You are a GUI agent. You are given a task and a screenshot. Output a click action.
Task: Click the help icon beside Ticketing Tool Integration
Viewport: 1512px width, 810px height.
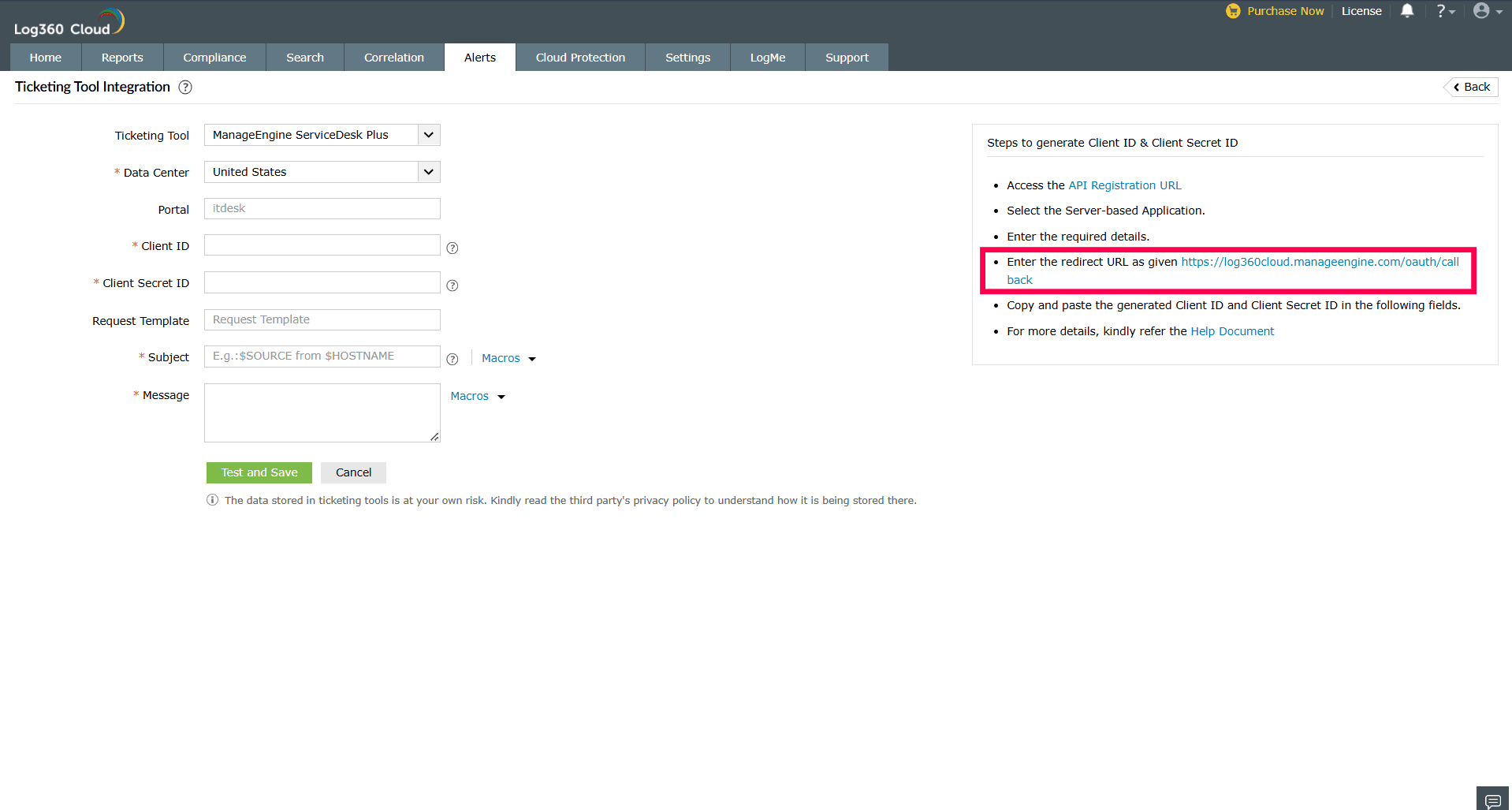[x=185, y=88]
